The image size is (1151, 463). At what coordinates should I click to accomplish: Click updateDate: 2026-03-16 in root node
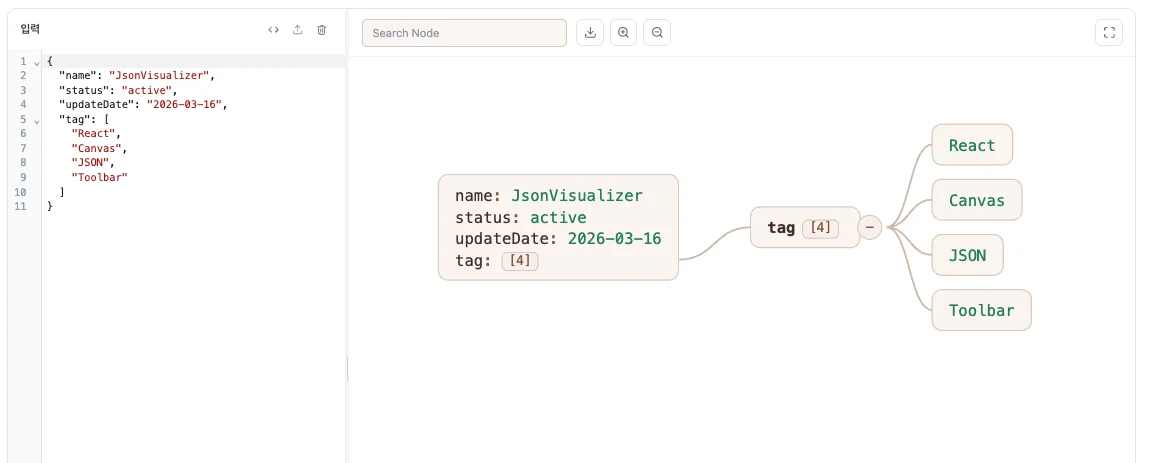tap(558, 239)
